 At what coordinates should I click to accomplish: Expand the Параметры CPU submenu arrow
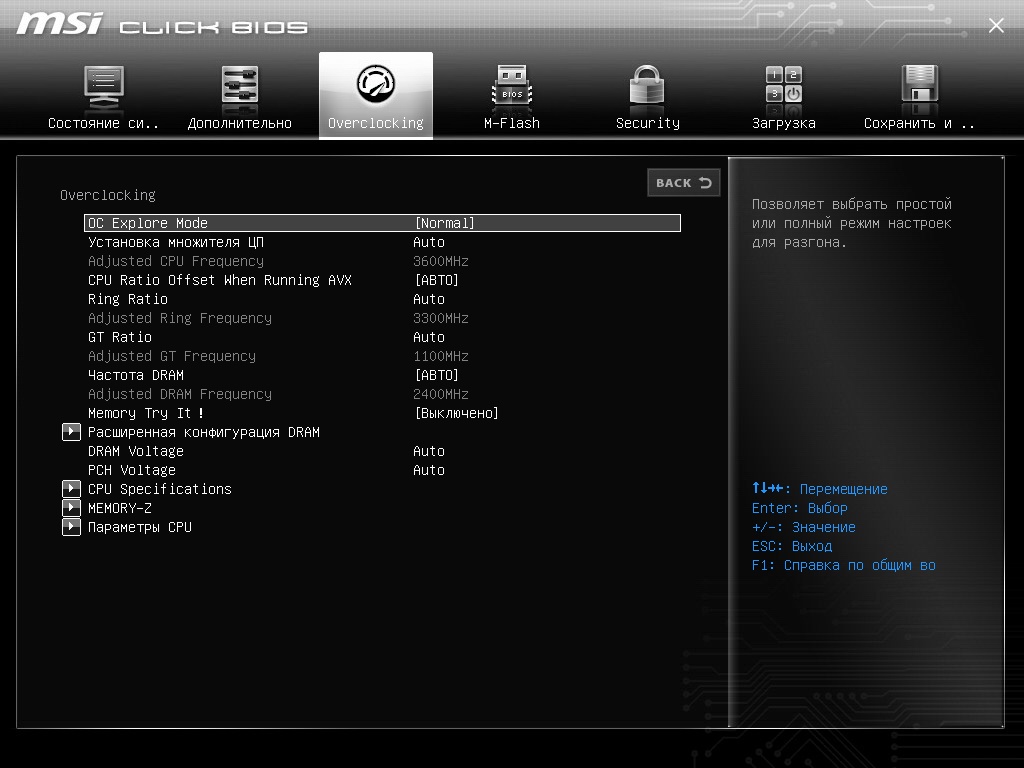point(71,526)
